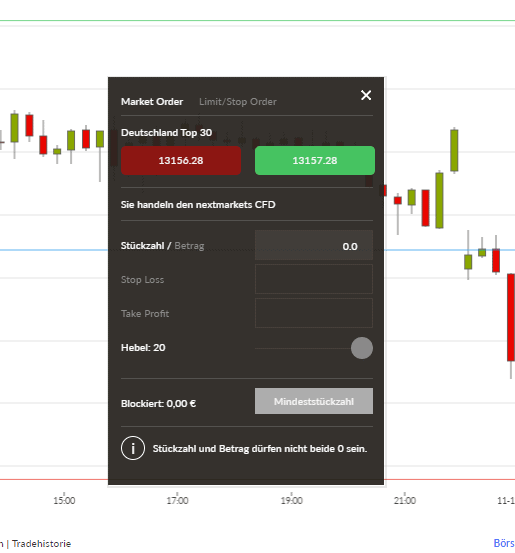This screenshot has width=515, height=553.
Task: Click the 21:00 time axis label
Action: click(x=405, y=500)
